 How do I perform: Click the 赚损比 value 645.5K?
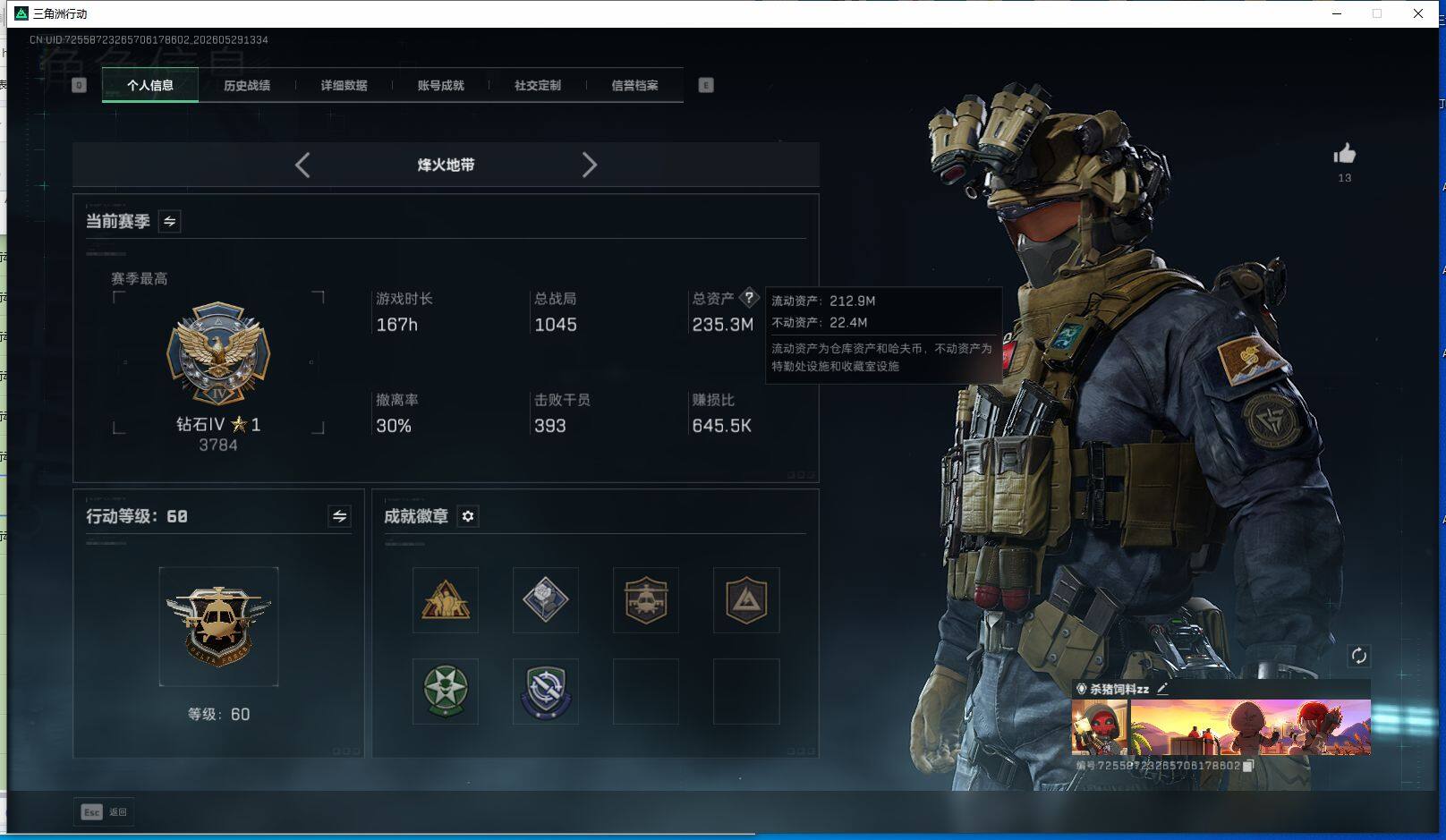coord(721,426)
